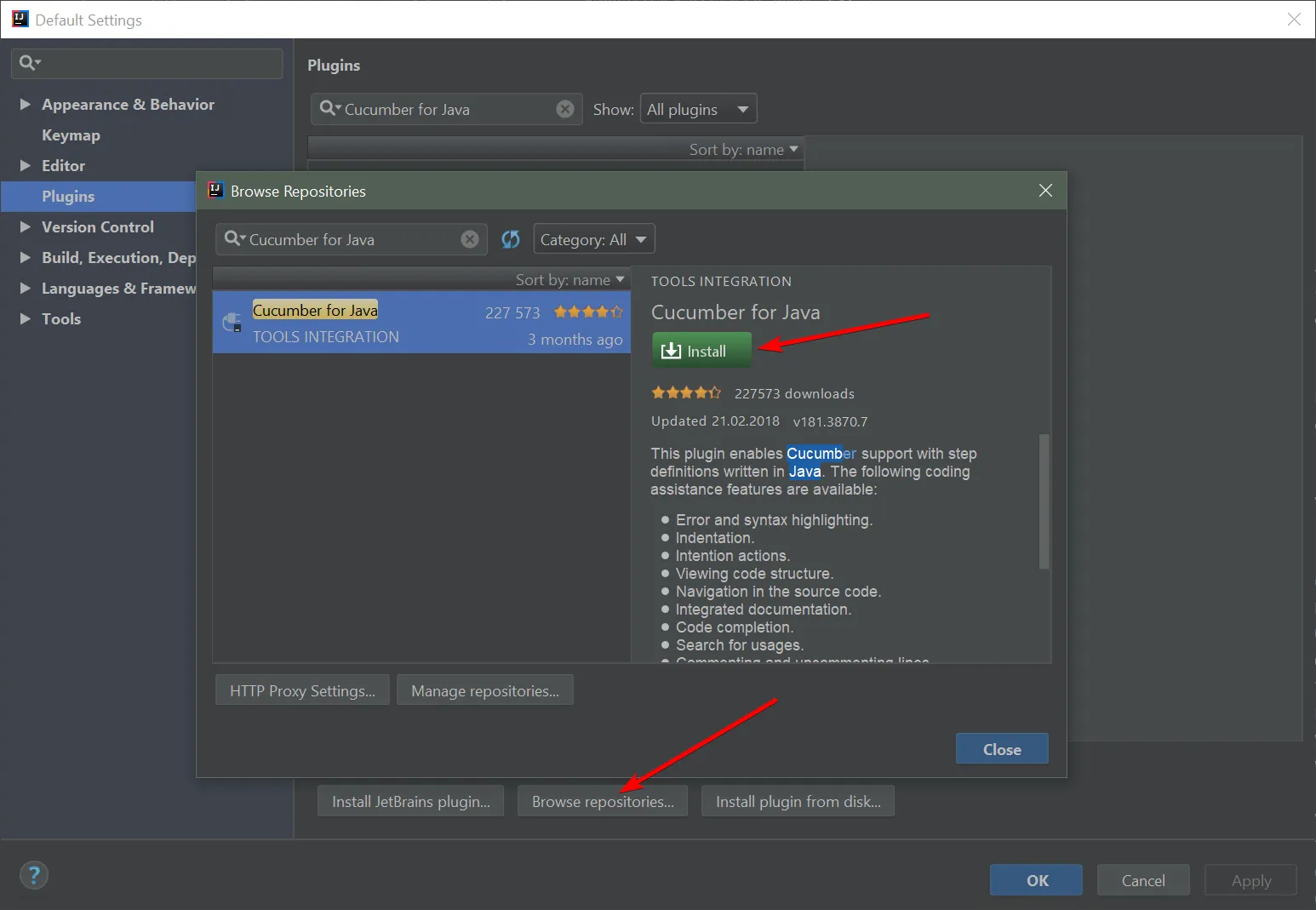Click Install JetBrains plugin button

pyautogui.click(x=411, y=801)
